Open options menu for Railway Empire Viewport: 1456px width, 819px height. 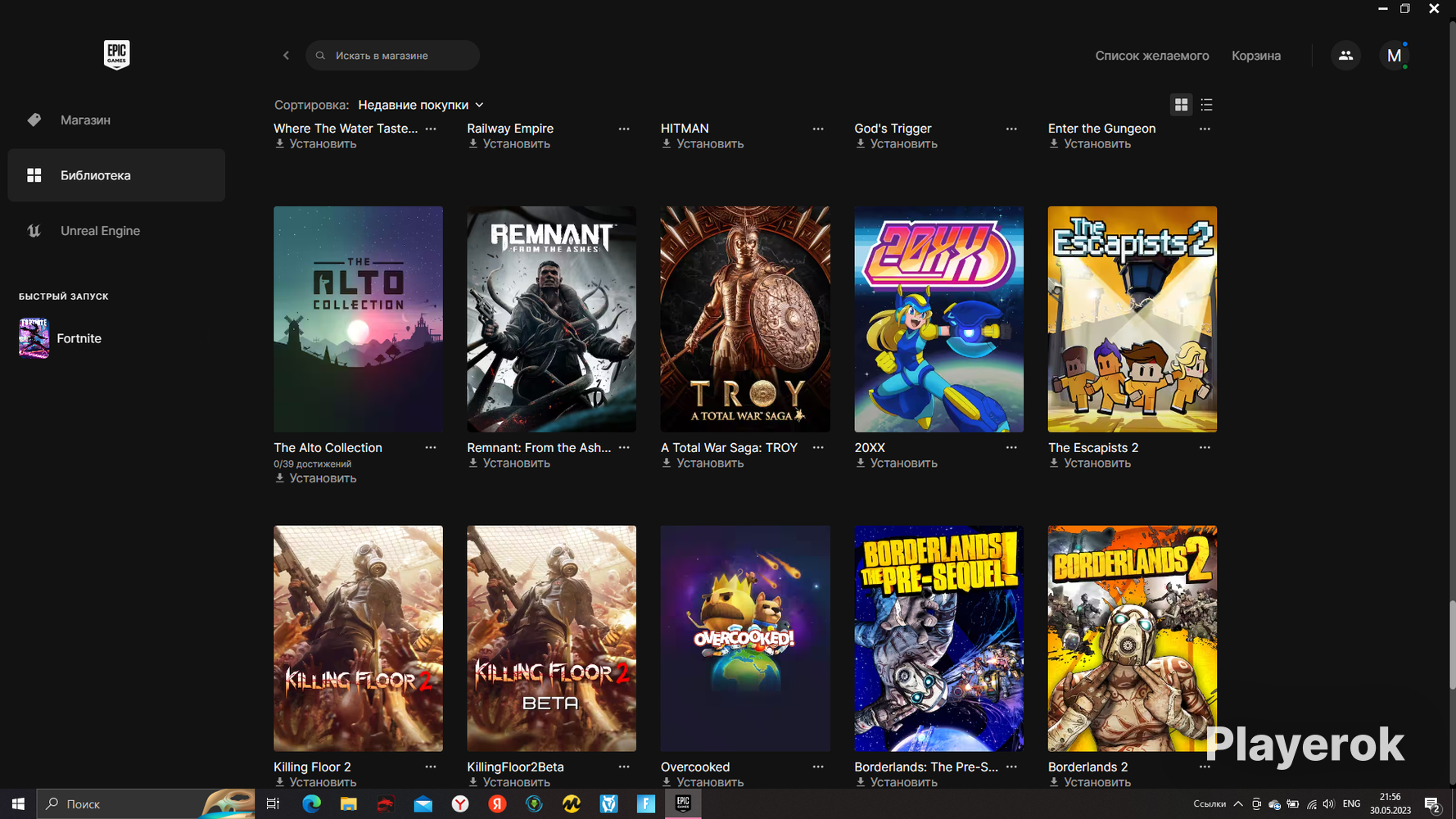[624, 129]
